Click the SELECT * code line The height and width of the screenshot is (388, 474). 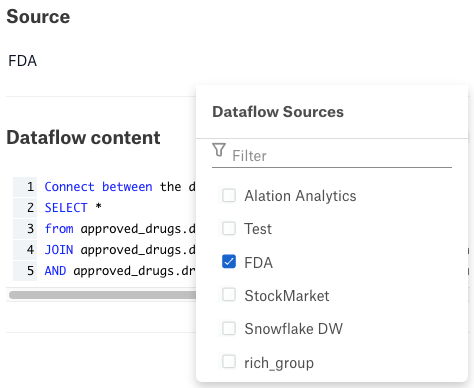point(73,208)
